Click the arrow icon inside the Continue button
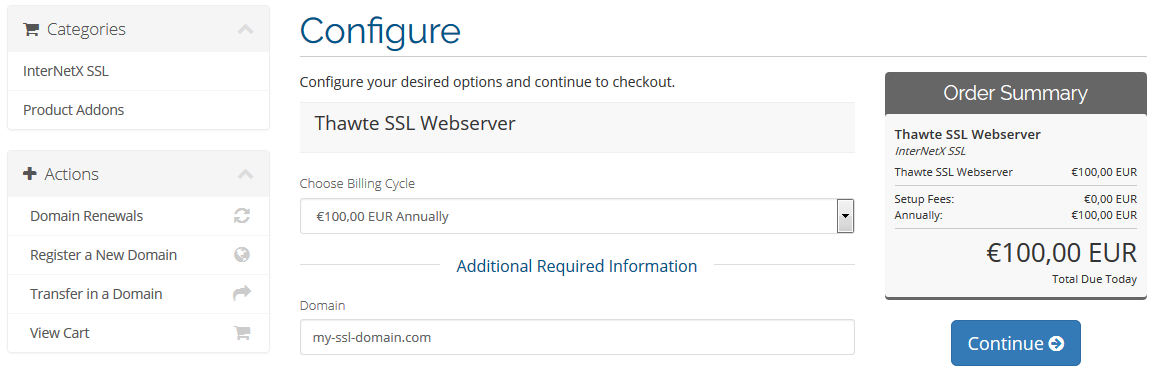1155x377 pixels. (x=1056, y=344)
